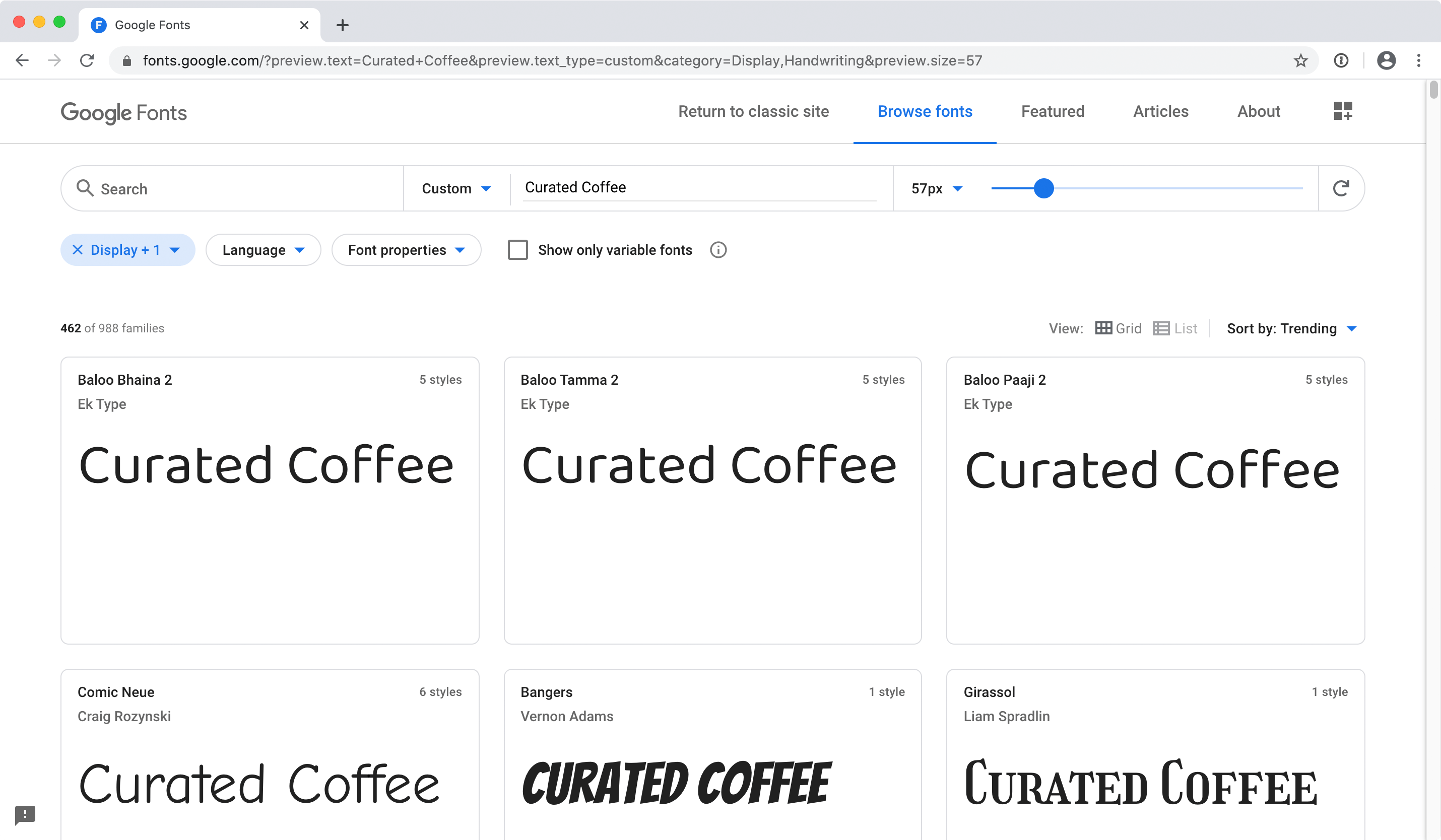Select the Browse fonts tab
Image resolution: width=1441 pixels, height=840 pixels.
point(925,112)
